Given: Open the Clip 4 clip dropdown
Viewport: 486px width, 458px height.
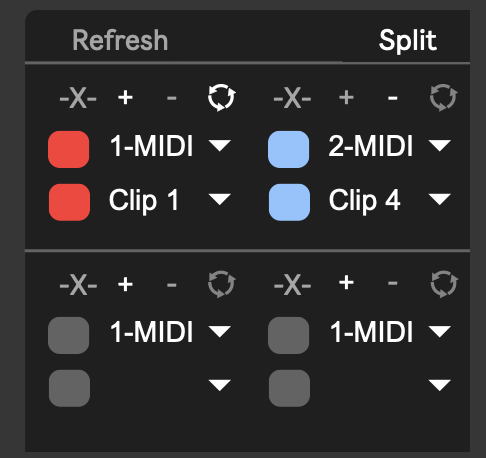Looking at the screenshot, I should click(x=440, y=199).
